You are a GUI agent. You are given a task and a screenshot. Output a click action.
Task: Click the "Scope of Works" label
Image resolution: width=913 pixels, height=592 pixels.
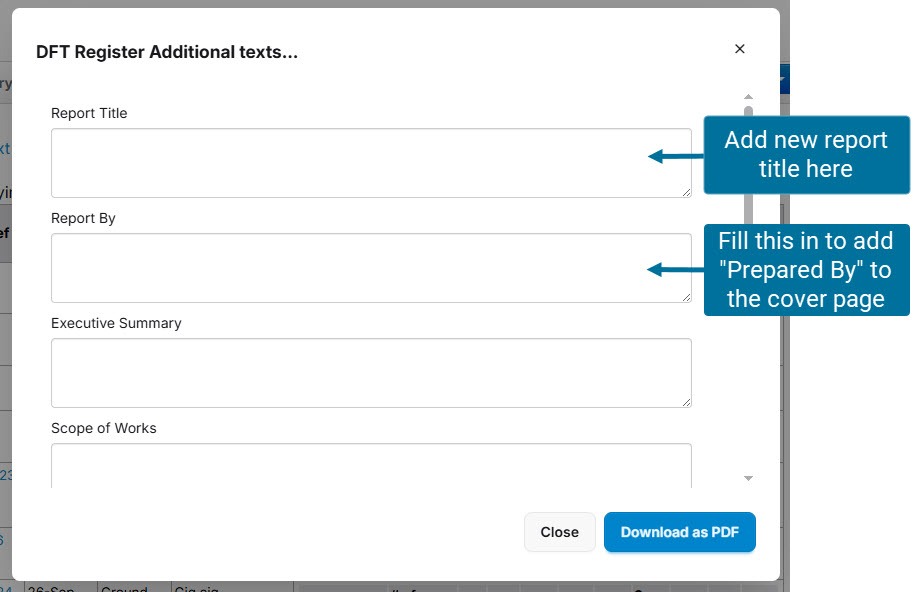(x=104, y=428)
